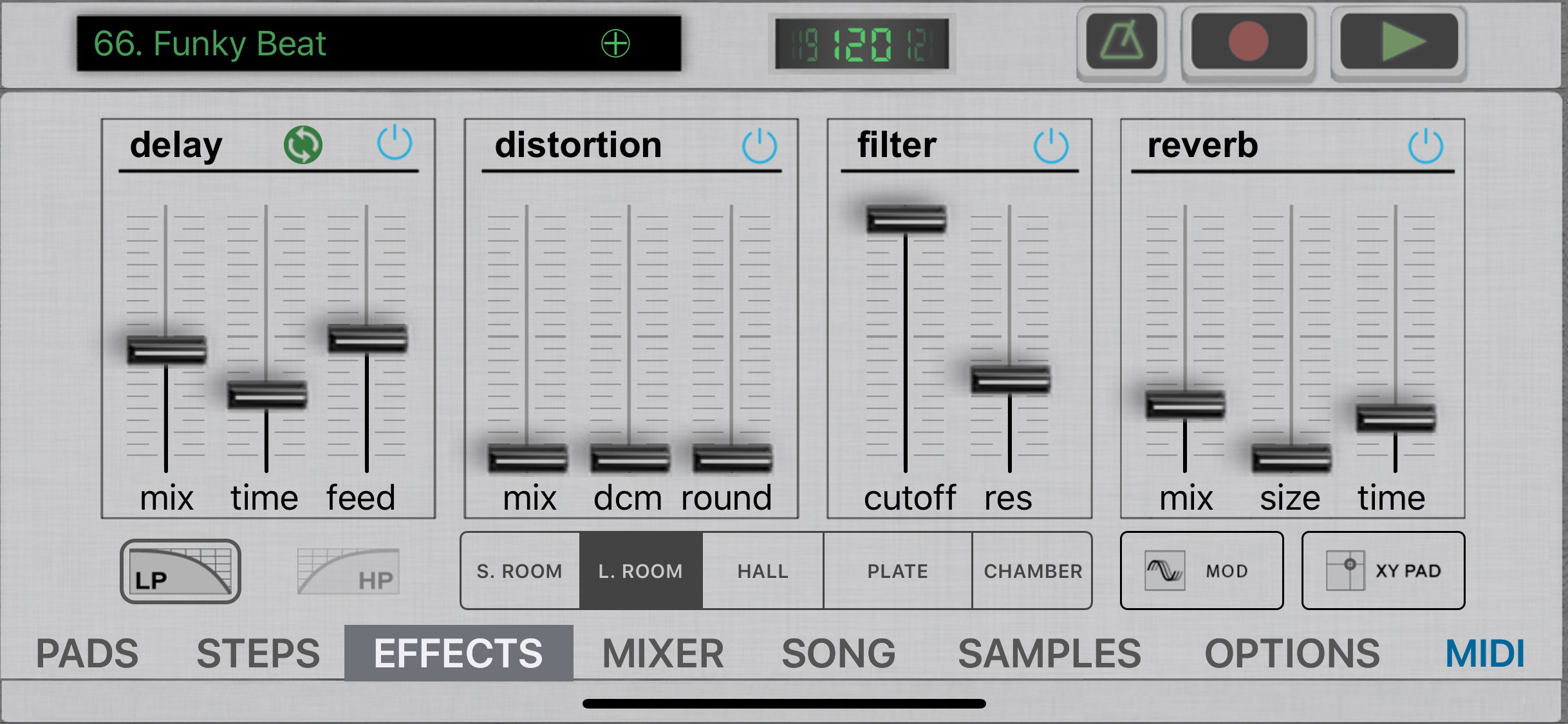Click the reverb time slider handle
This screenshot has width=1568, height=724.
[x=1395, y=418]
